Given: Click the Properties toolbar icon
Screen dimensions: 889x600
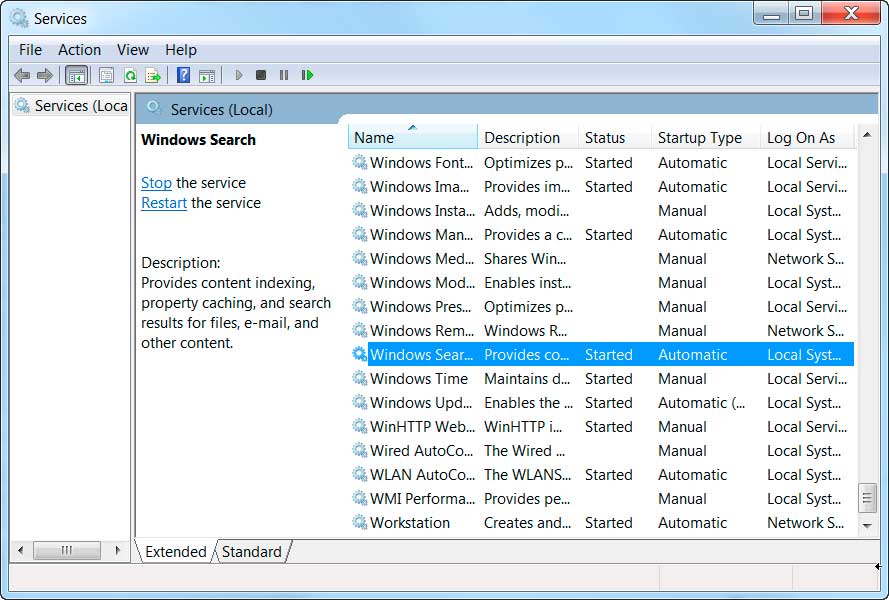Looking at the screenshot, I should (x=106, y=75).
